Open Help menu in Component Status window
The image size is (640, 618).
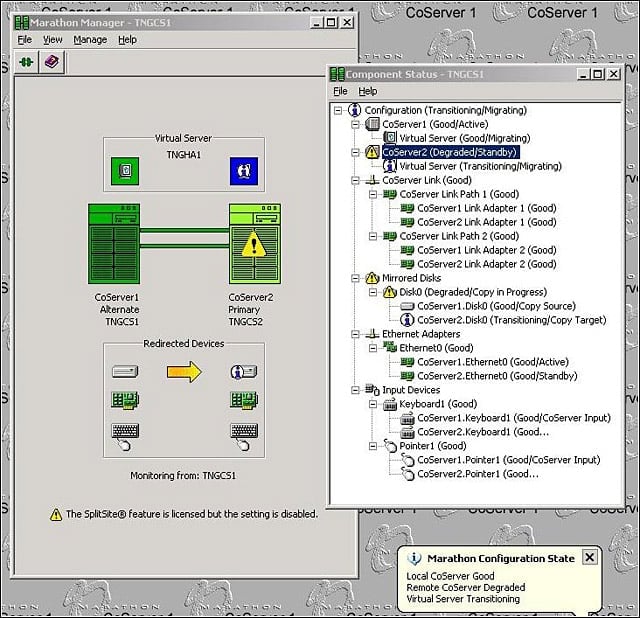[368, 91]
